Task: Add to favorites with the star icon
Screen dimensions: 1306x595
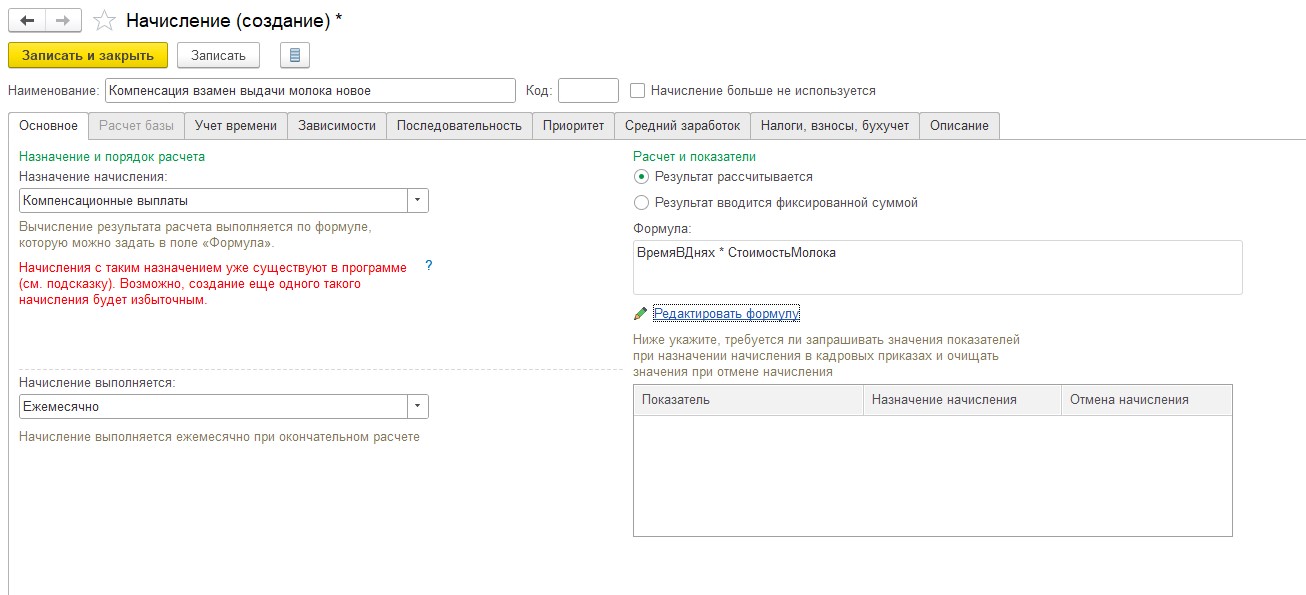Action: pos(103,20)
